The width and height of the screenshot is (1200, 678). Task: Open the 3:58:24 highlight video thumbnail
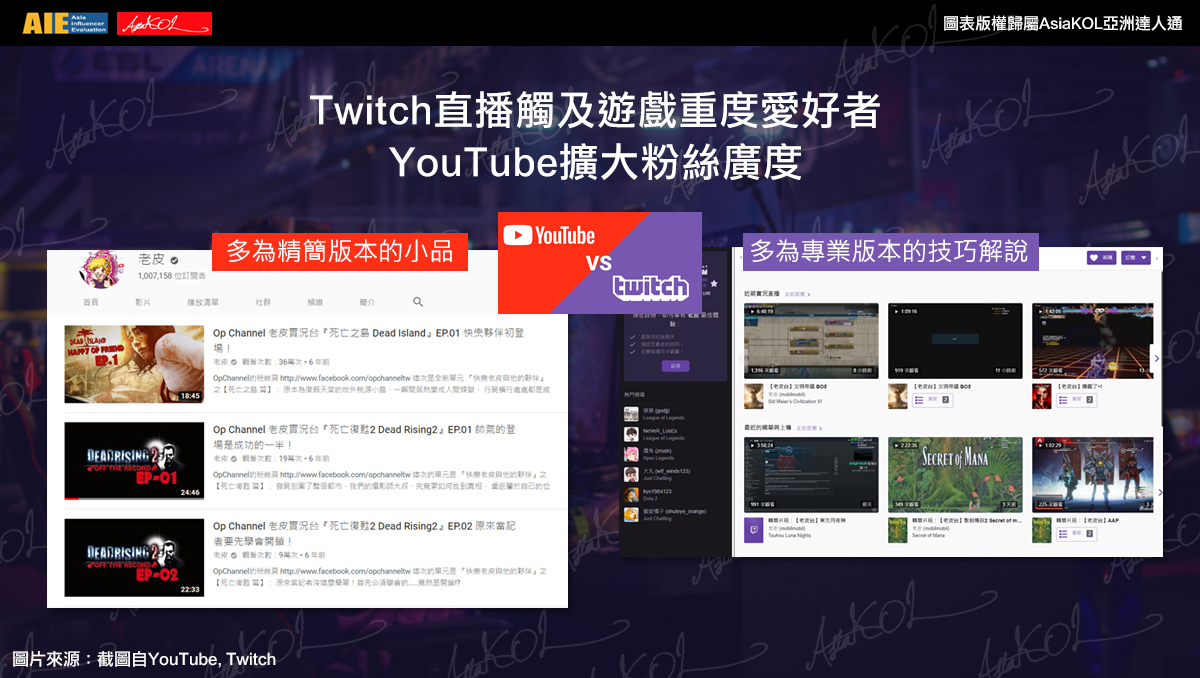pos(811,474)
